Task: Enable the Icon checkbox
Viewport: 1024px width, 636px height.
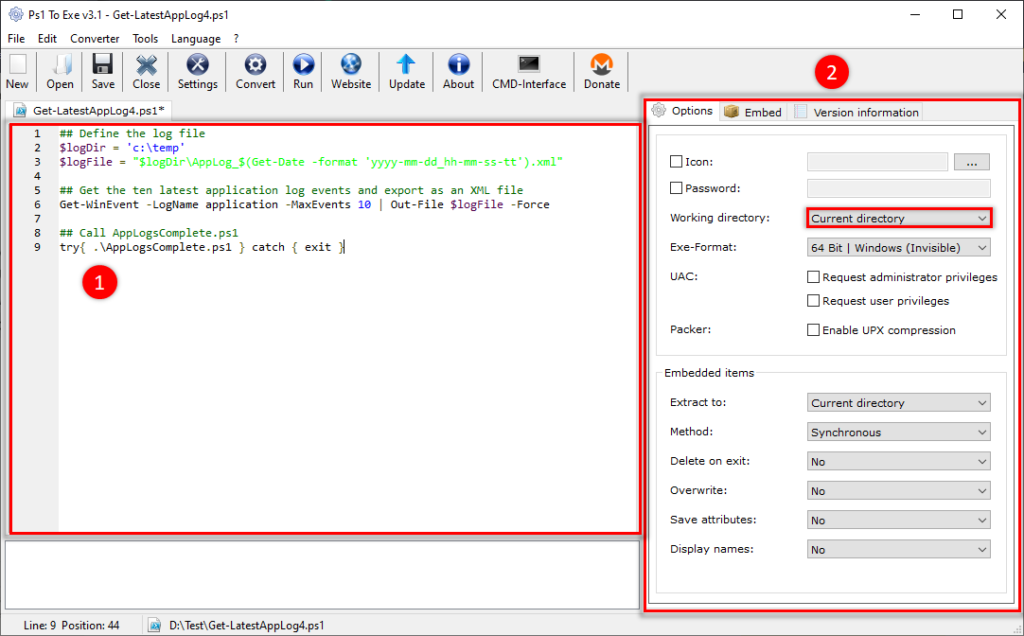Action: (x=676, y=161)
